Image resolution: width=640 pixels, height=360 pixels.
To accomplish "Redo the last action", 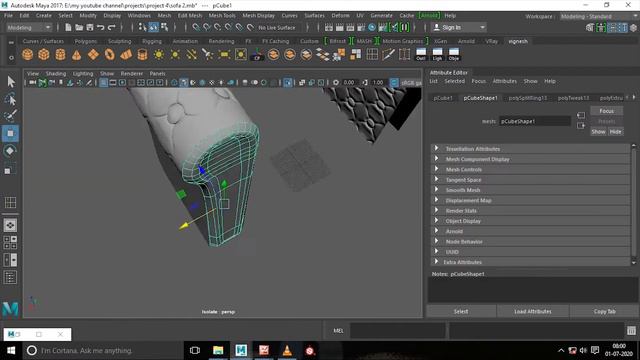I will tap(111, 27).
